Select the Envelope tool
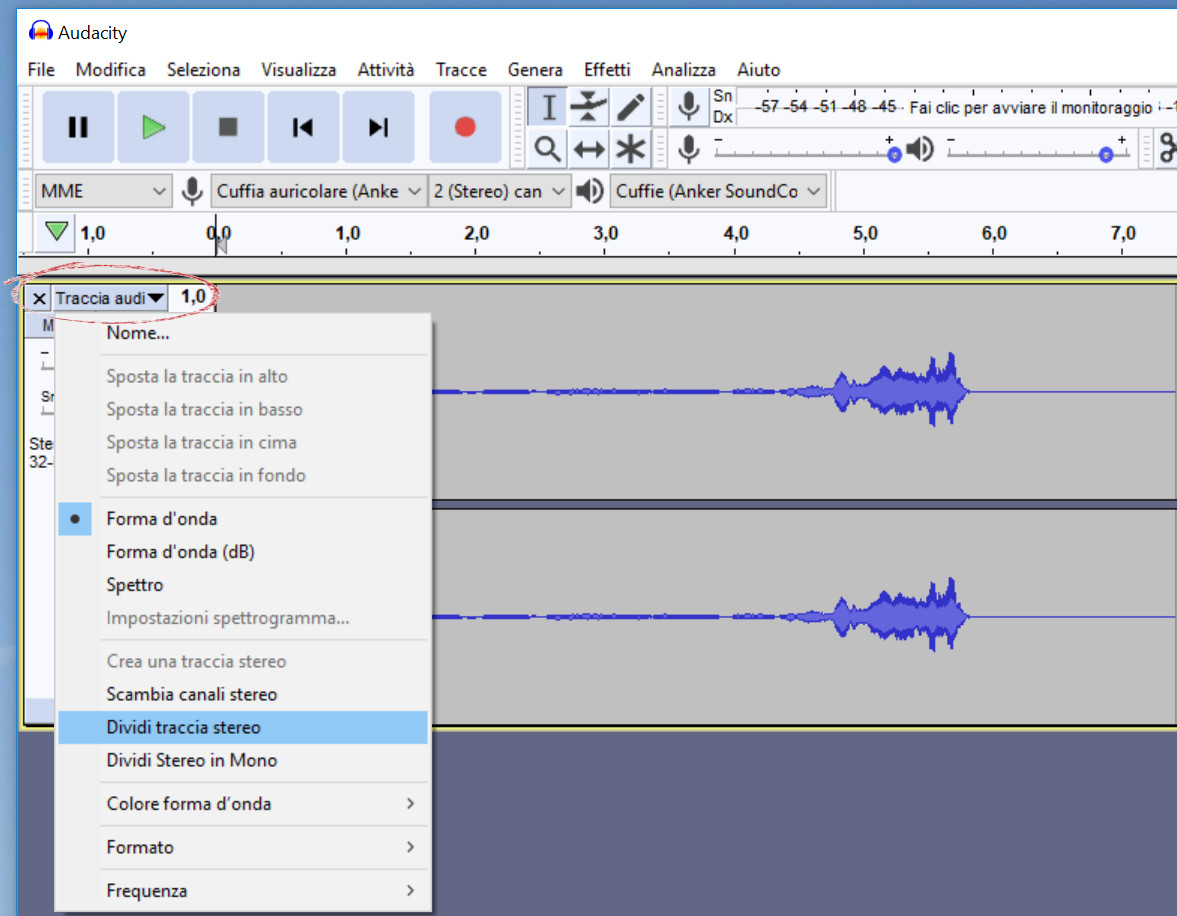This screenshot has width=1177, height=916. click(x=588, y=107)
